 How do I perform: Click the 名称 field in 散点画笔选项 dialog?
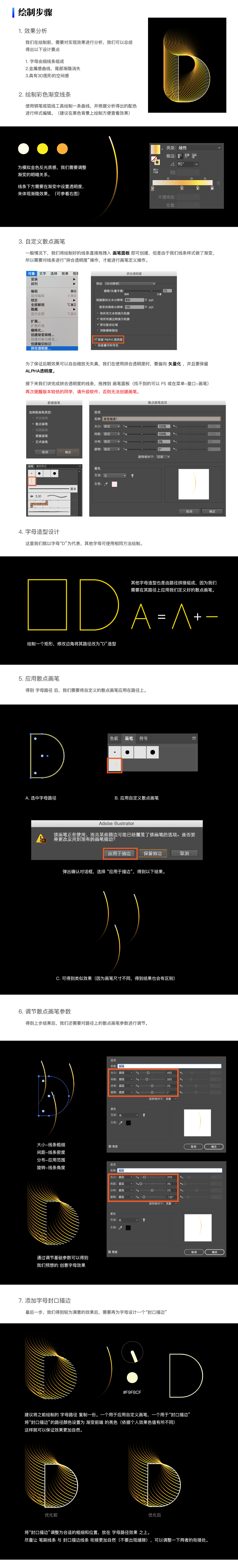tap(161, 419)
